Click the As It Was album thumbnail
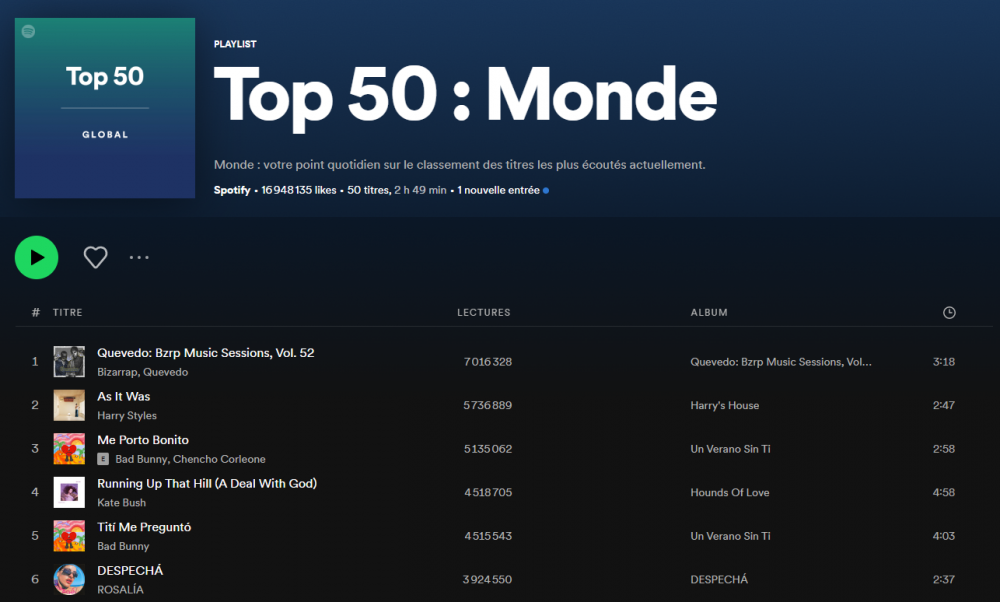 tap(69, 405)
